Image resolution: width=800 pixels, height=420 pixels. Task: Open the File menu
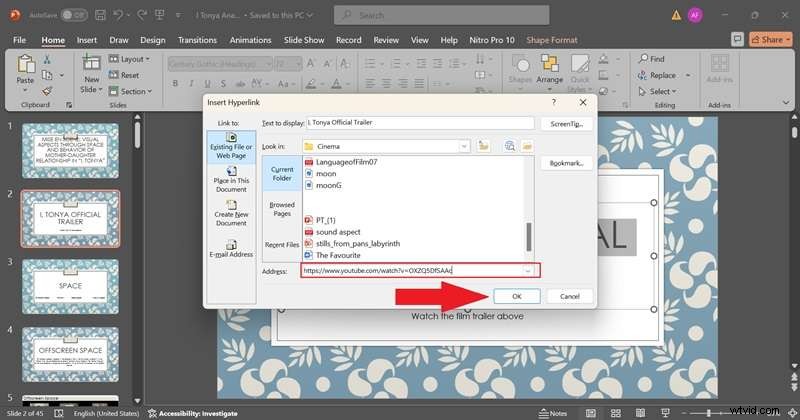click(19, 40)
